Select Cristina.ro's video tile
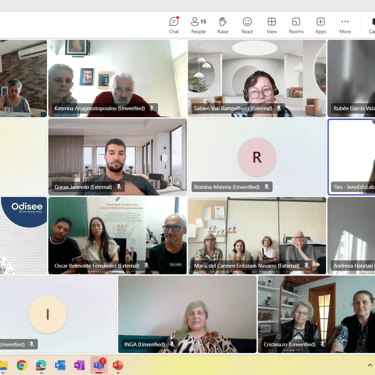This screenshot has width=375, height=375. point(316,314)
